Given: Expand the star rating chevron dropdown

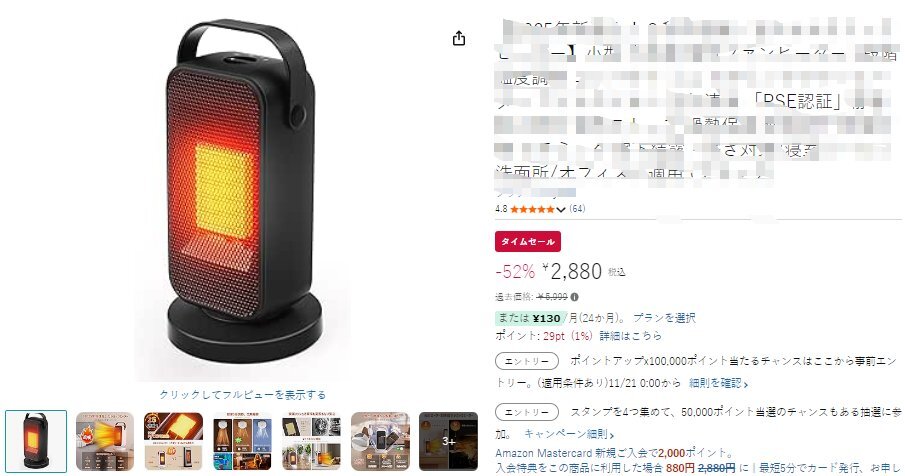Looking at the screenshot, I should click(x=560, y=209).
